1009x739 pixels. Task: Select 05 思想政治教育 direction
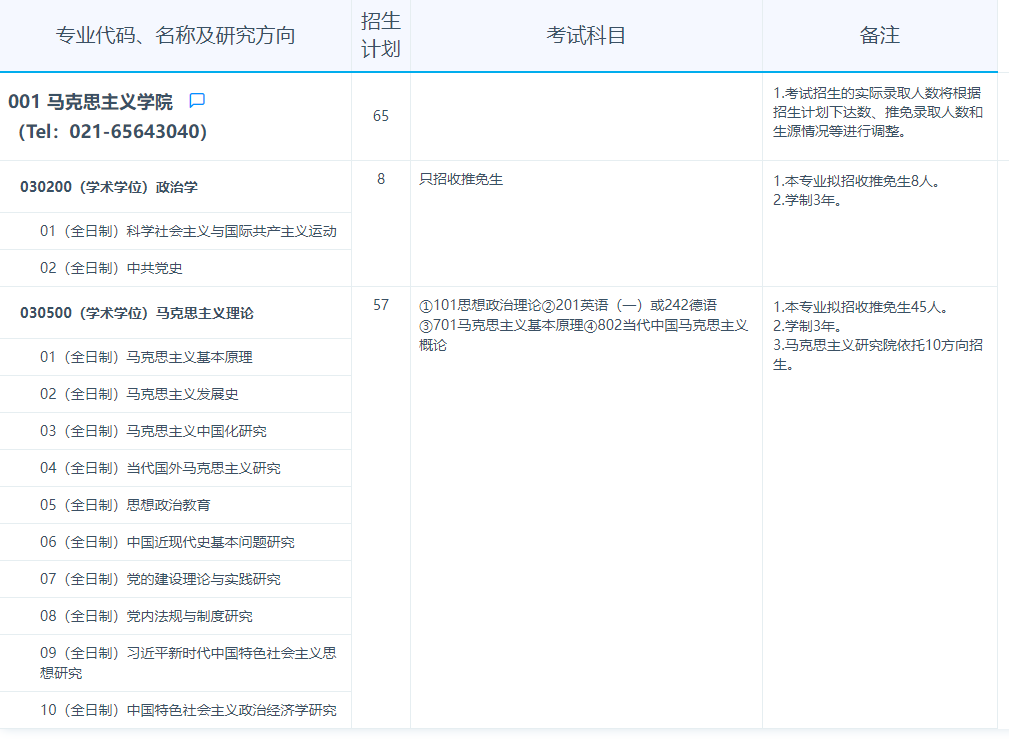pos(125,505)
